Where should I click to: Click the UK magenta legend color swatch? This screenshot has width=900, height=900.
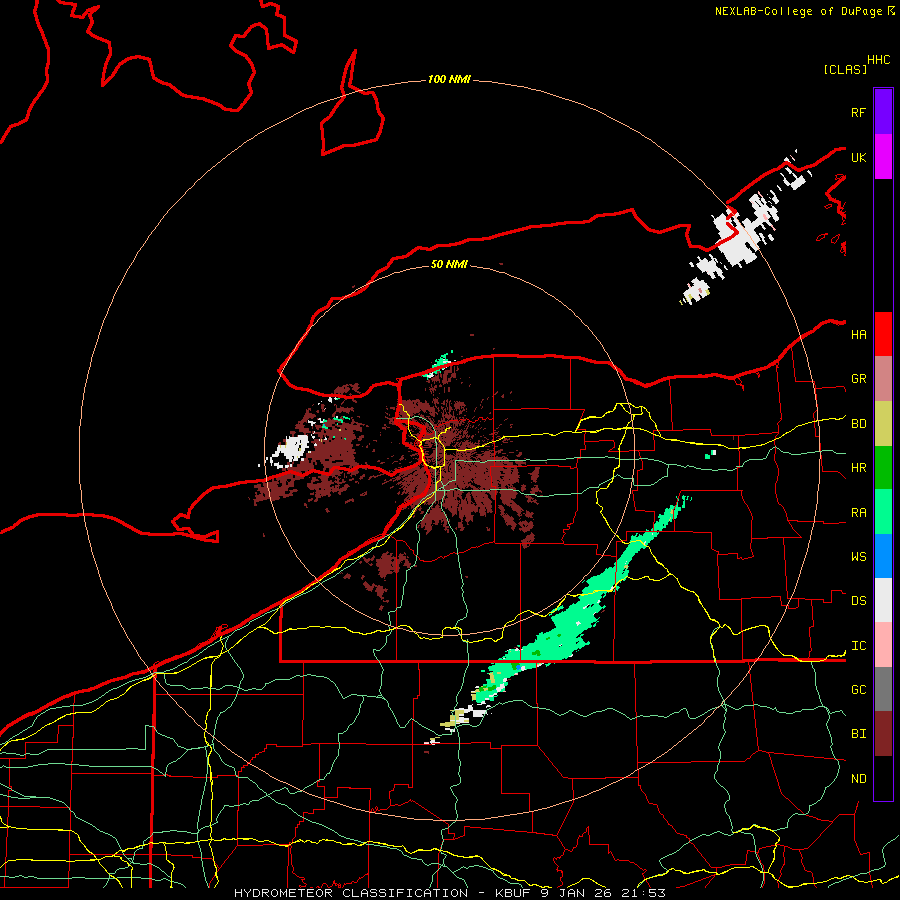coord(883,157)
